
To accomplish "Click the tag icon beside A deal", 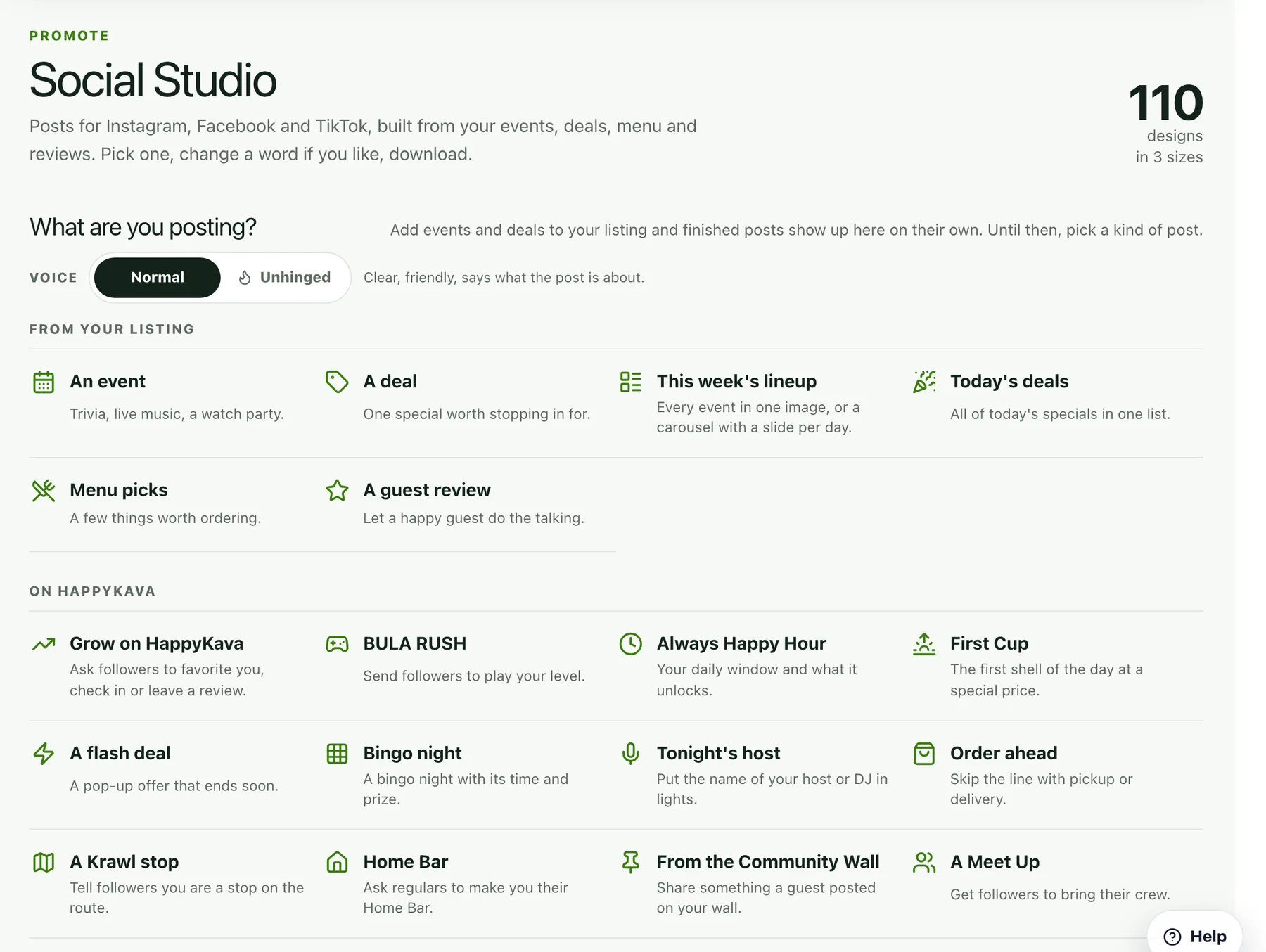I will click(x=337, y=382).
